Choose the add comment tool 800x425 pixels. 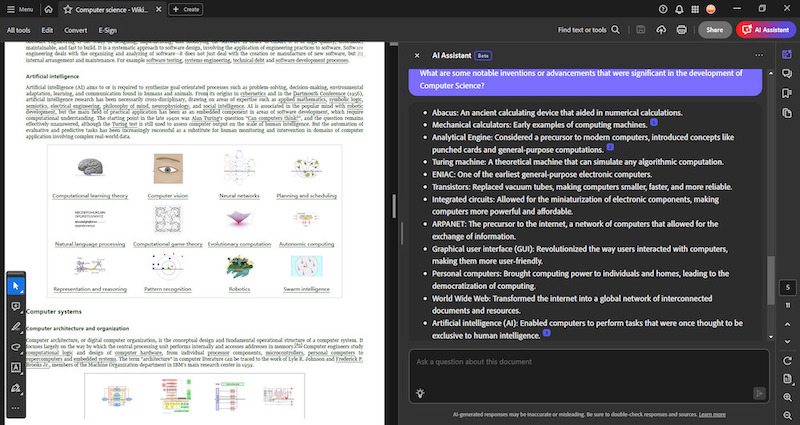click(15, 306)
